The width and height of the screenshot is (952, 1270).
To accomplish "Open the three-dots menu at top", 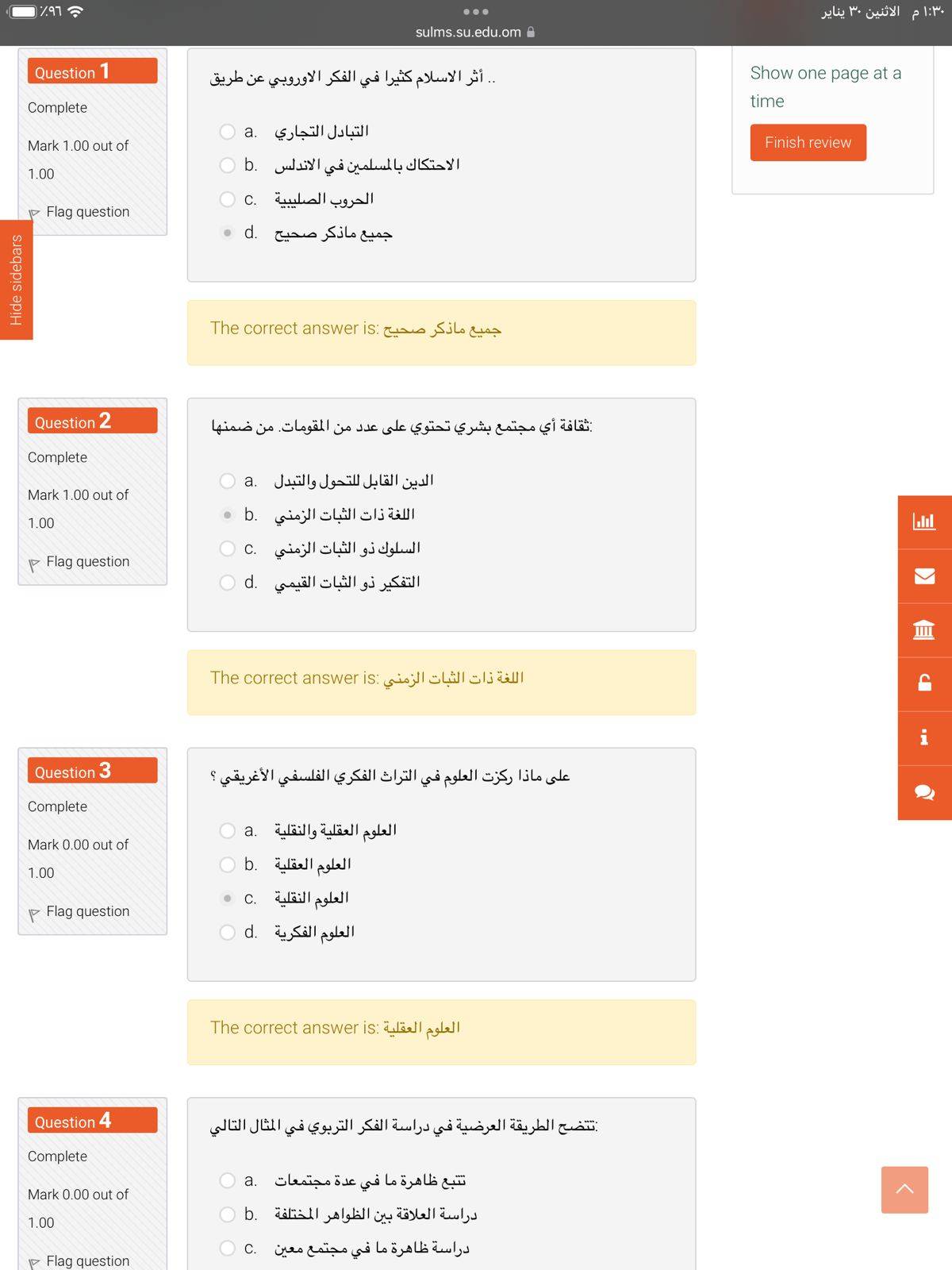I will pos(475,12).
